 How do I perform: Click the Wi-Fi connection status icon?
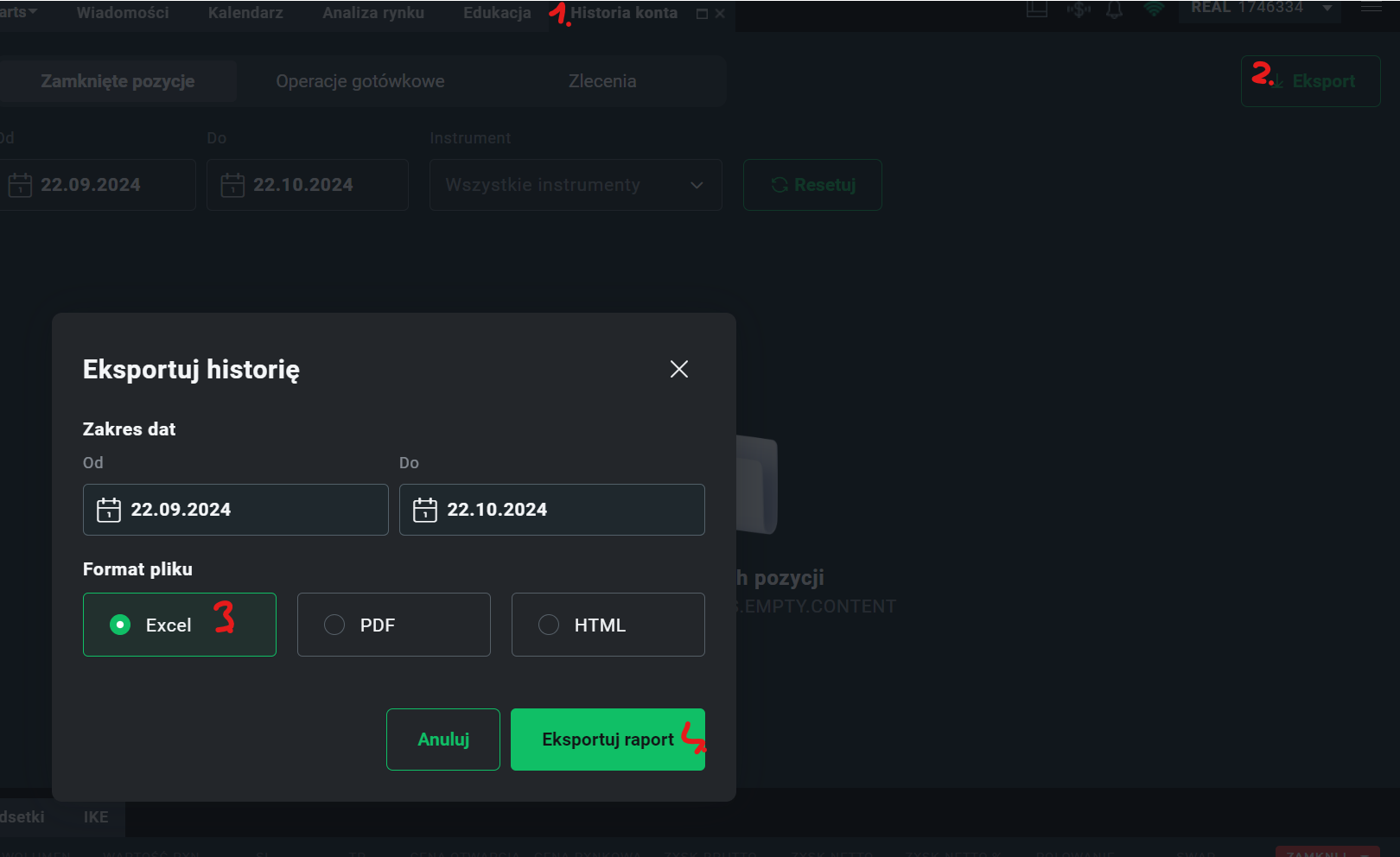tap(1153, 10)
